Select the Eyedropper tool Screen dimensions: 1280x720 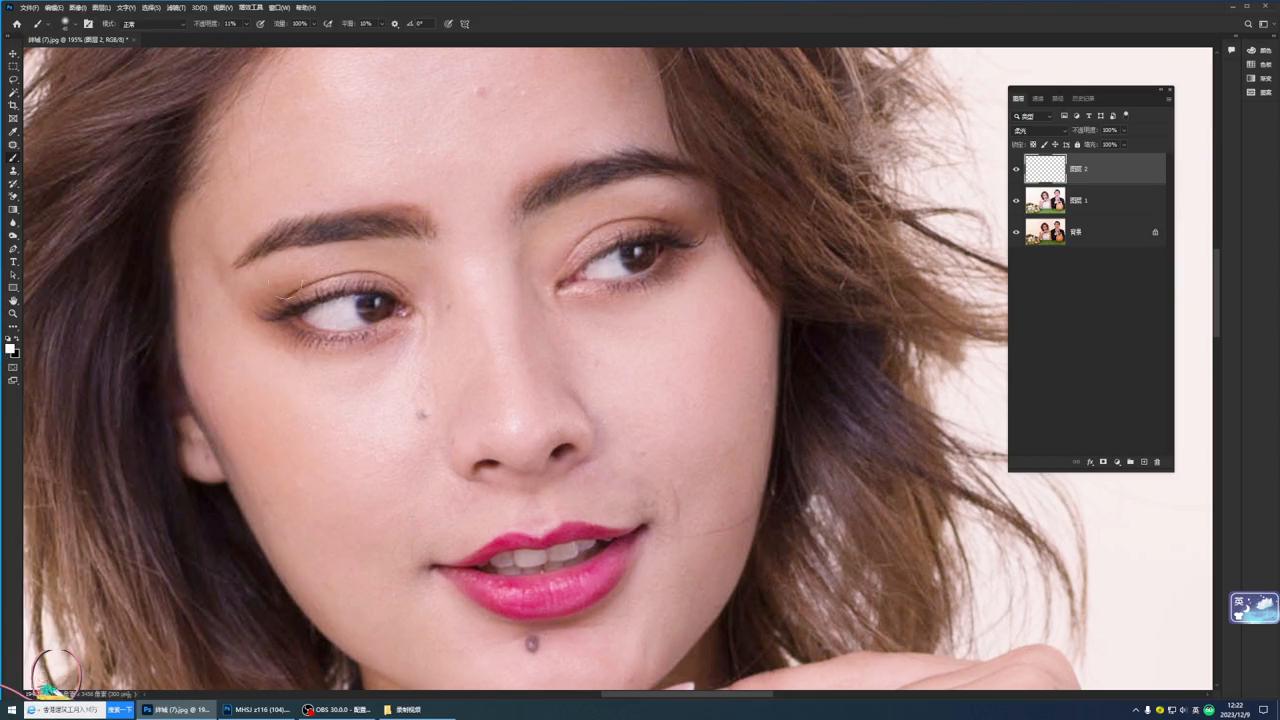tap(13, 132)
